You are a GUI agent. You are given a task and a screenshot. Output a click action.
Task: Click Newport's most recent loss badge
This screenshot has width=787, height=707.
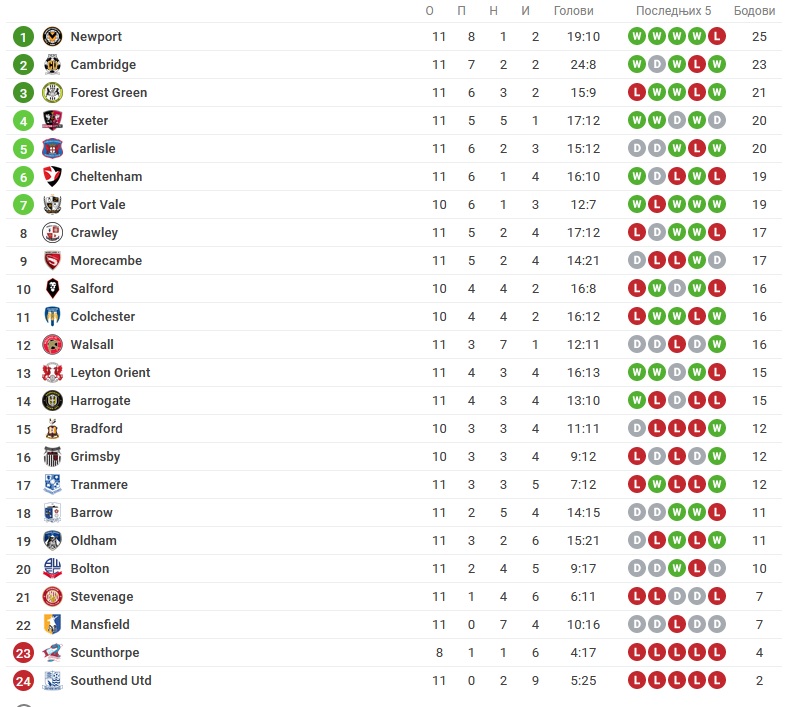coord(717,36)
